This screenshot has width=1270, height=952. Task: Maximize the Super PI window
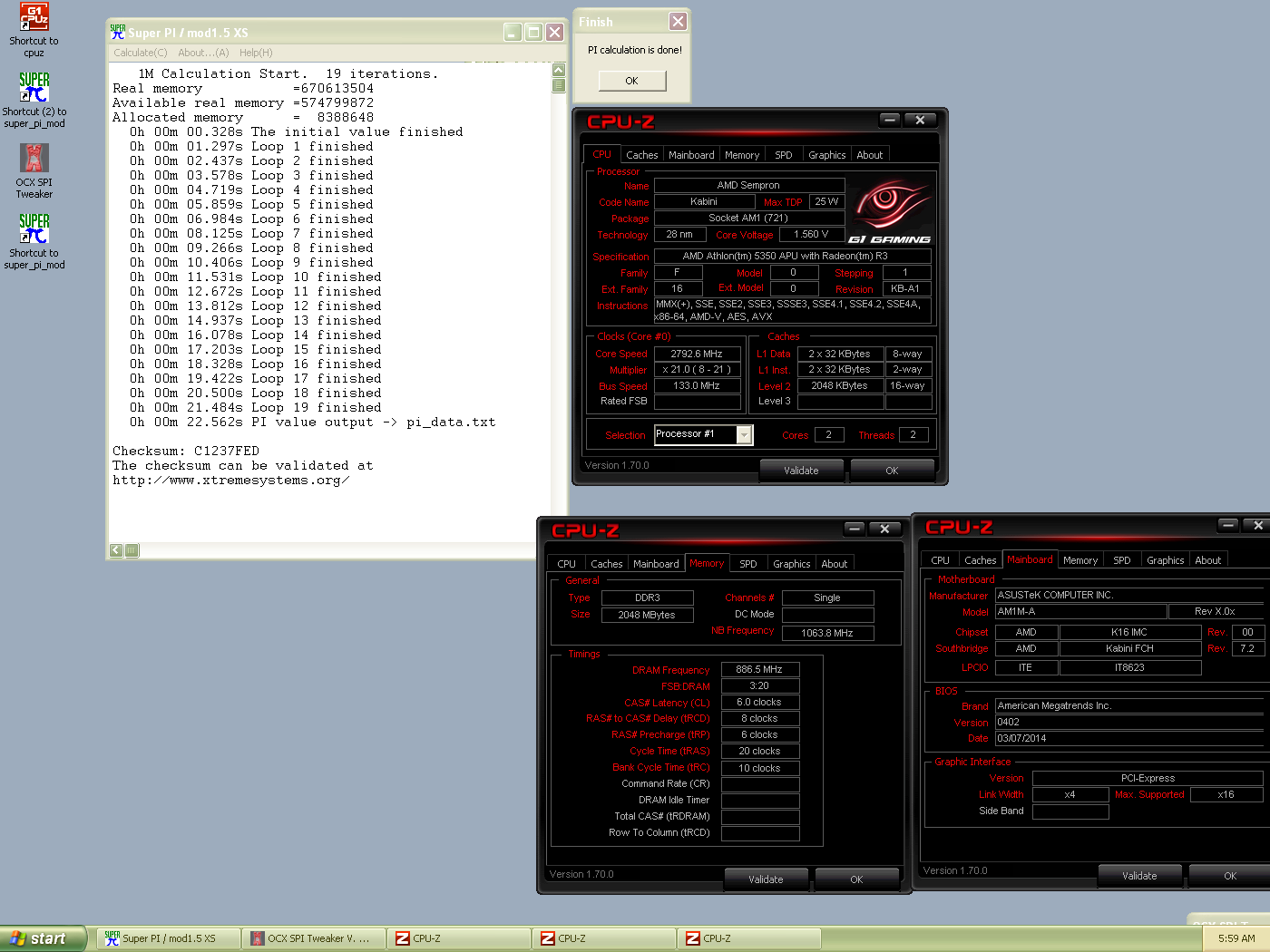click(x=533, y=33)
